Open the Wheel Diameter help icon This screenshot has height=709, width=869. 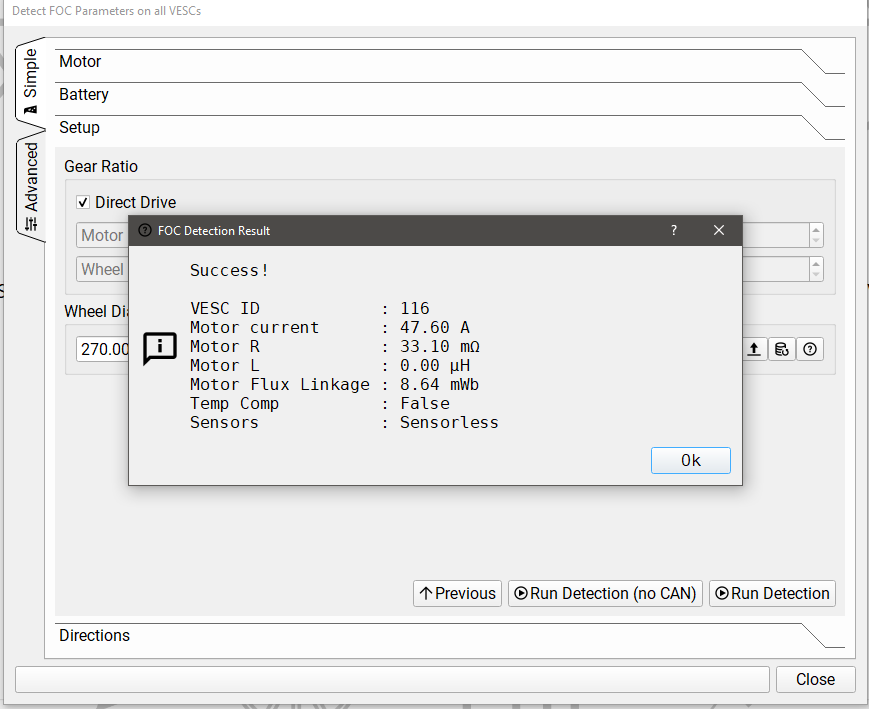tap(810, 349)
